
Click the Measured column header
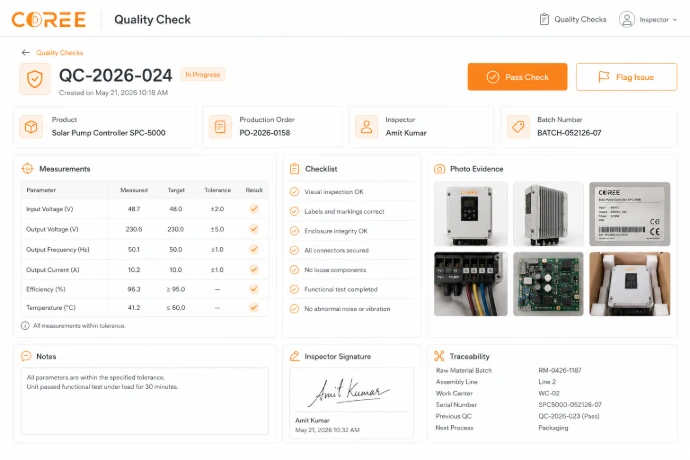[134, 190]
